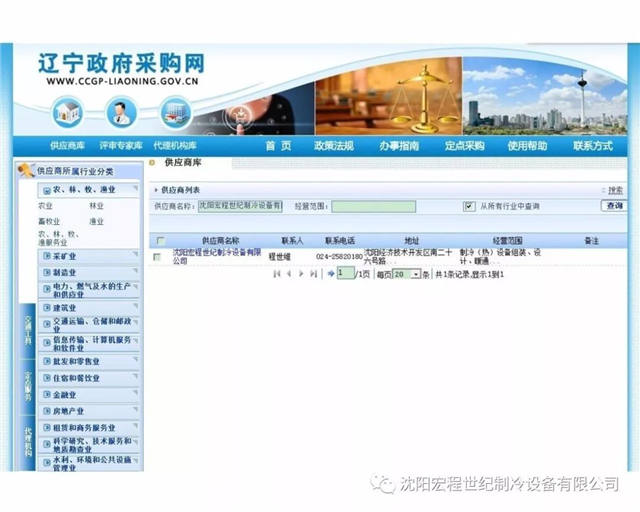Select the 渔业 subcategory
Image resolution: width=640 pixels, height=512 pixels.
96,222
